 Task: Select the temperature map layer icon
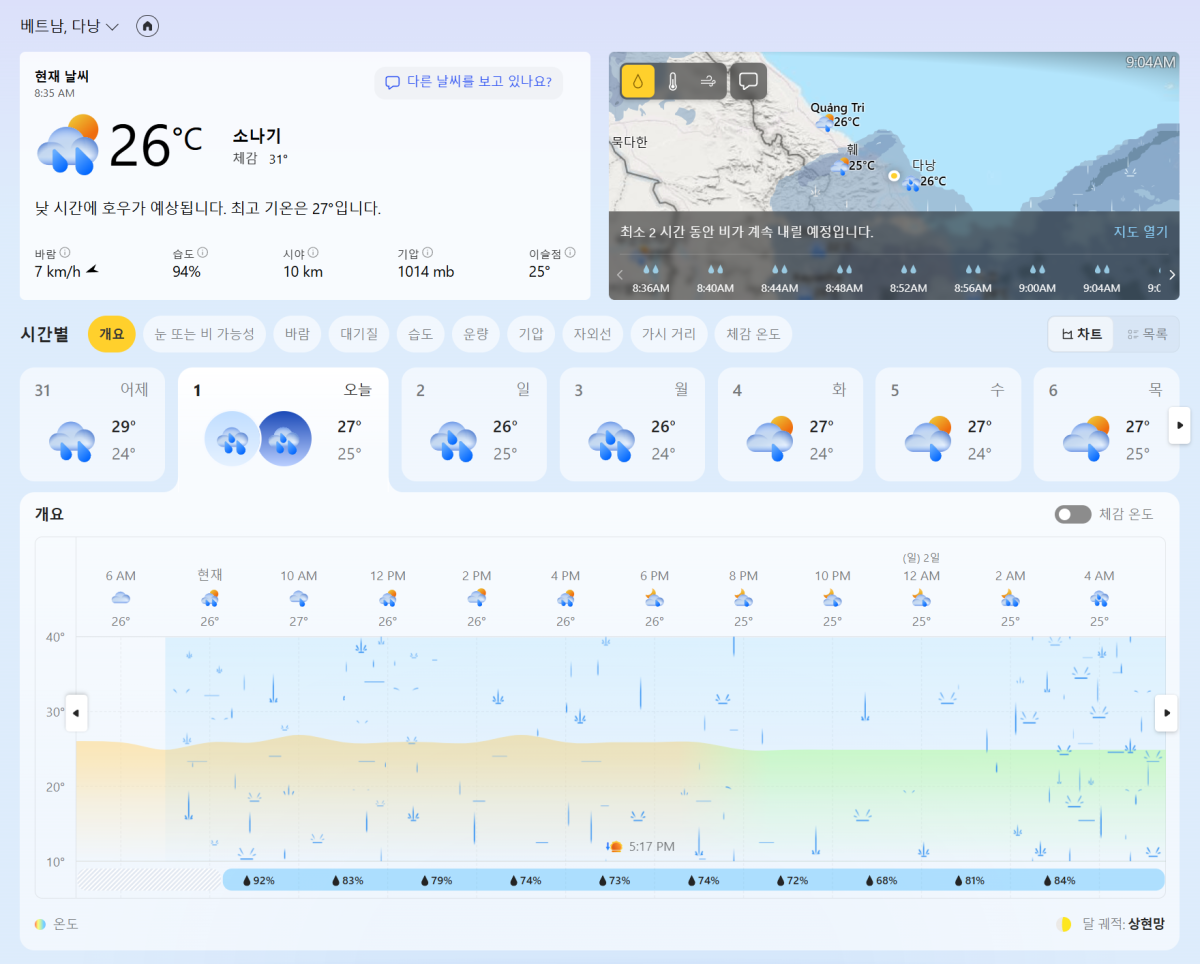tap(673, 81)
